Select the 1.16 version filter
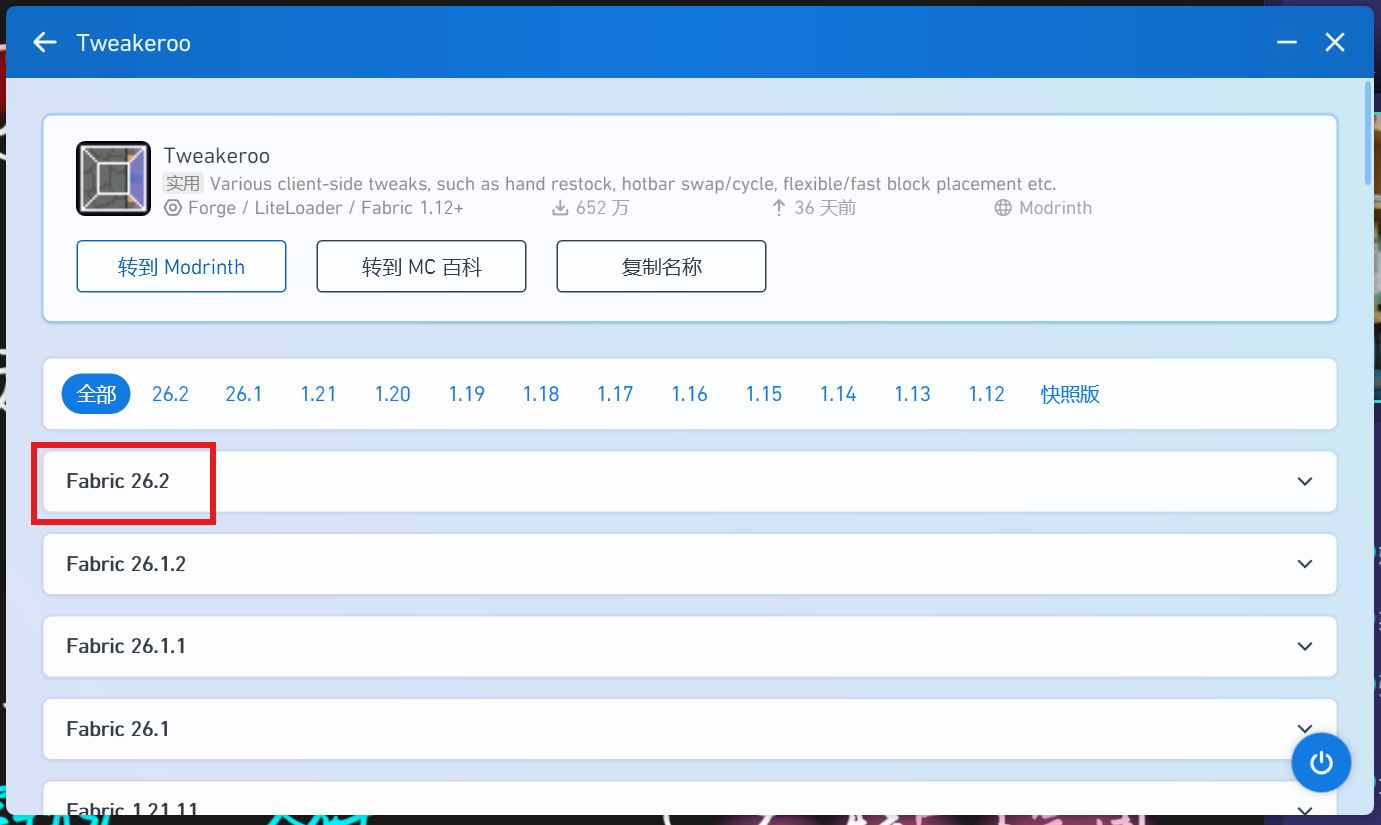 pos(689,394)
